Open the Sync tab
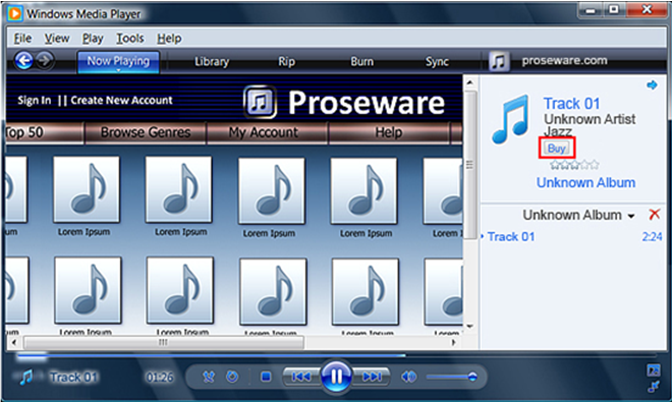 (x=437, y=62)
